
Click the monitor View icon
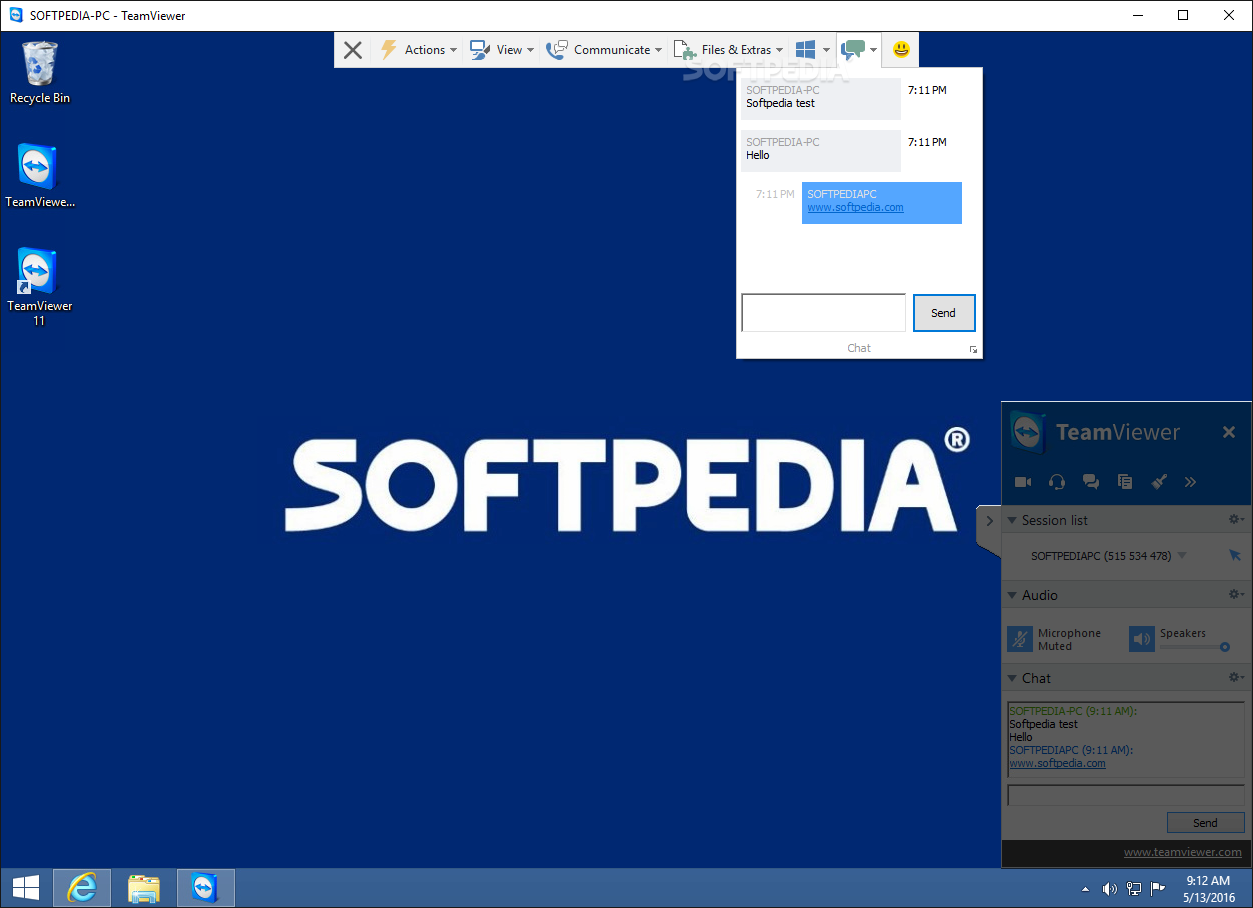click(x=480, y=50)
